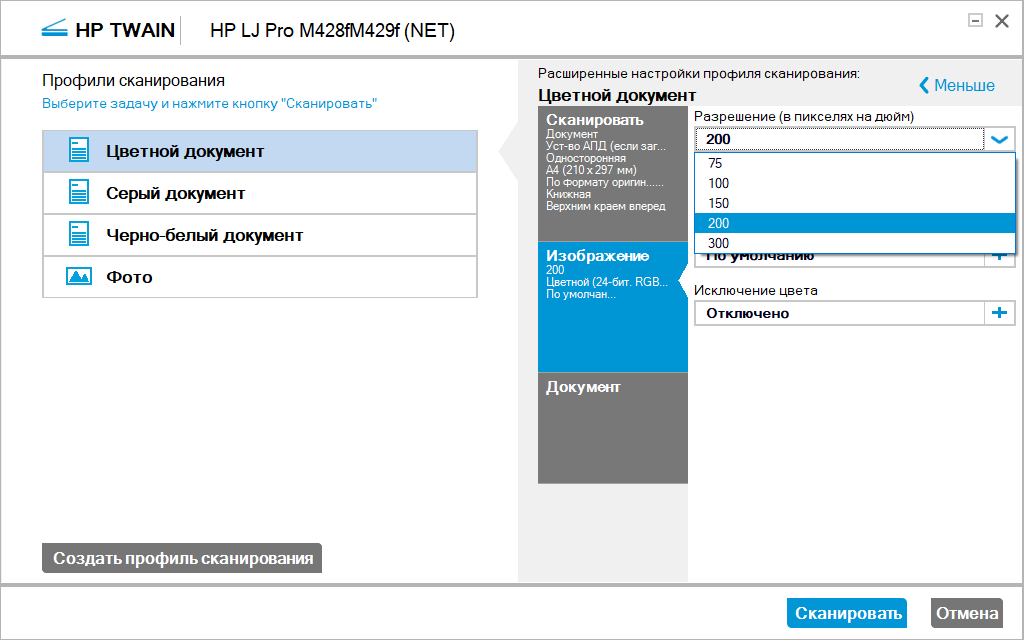
Task: Open the Изображение settings tab
Action: point(612,307)
